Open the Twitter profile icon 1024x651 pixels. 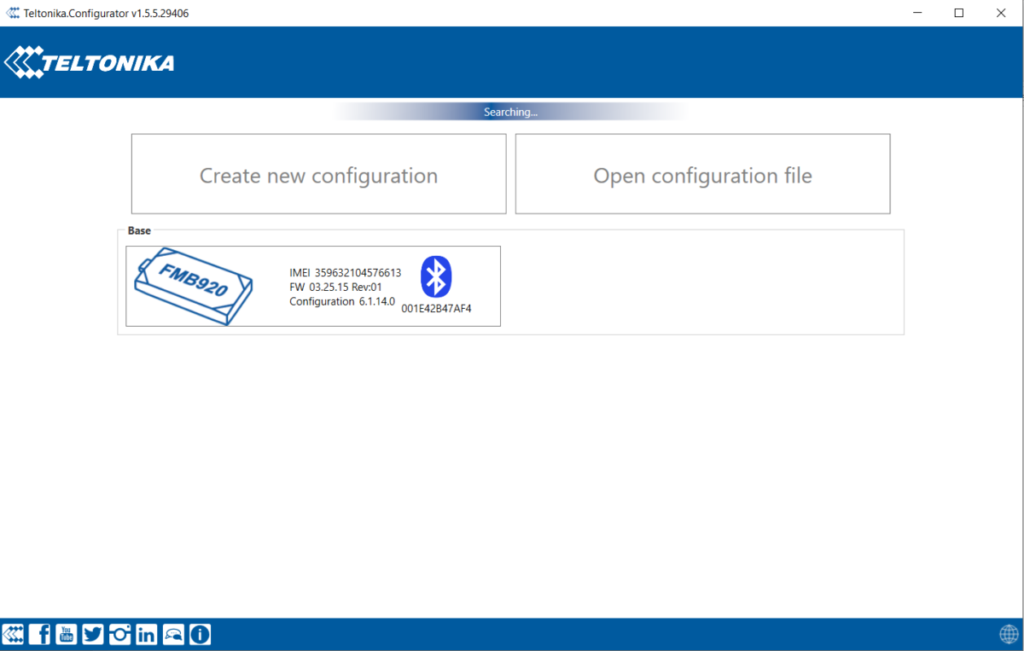pyautogui.click(x=93, y=634)
